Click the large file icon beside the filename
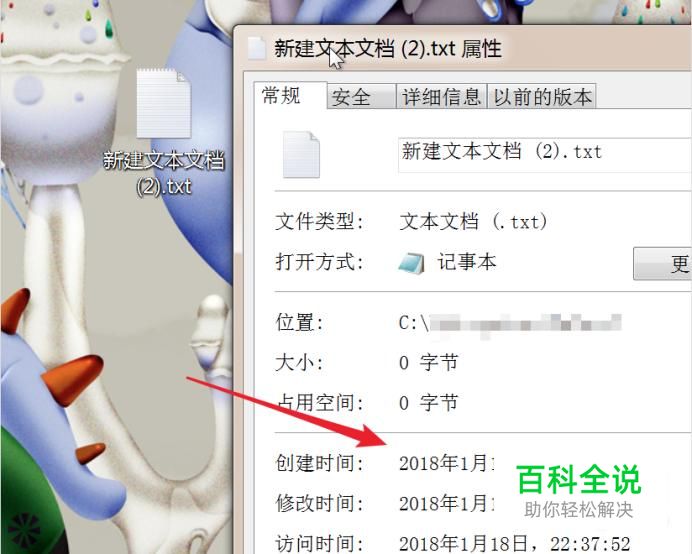 301,155
